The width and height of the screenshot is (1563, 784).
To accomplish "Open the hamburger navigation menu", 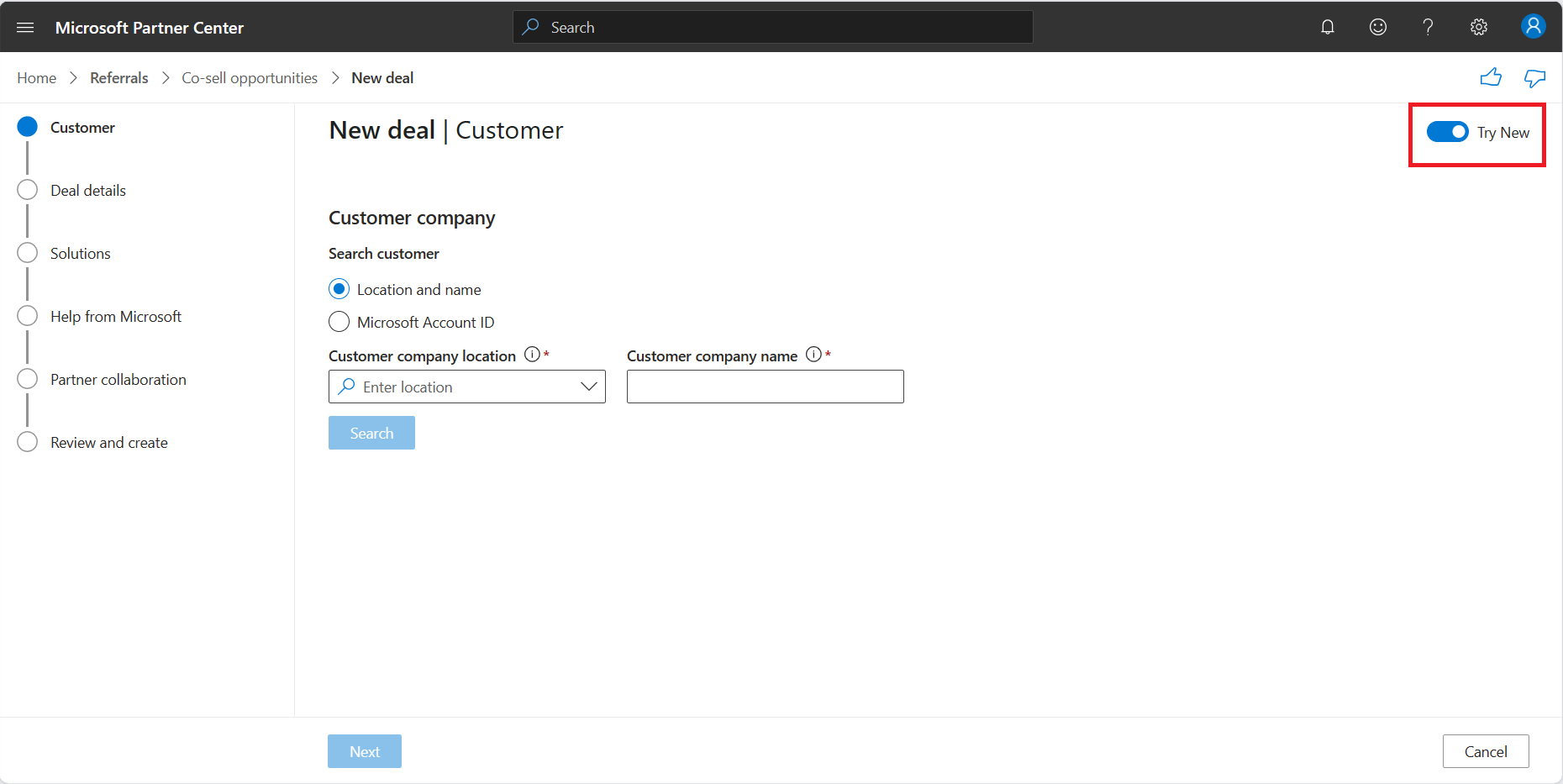I will coord(25,28).
